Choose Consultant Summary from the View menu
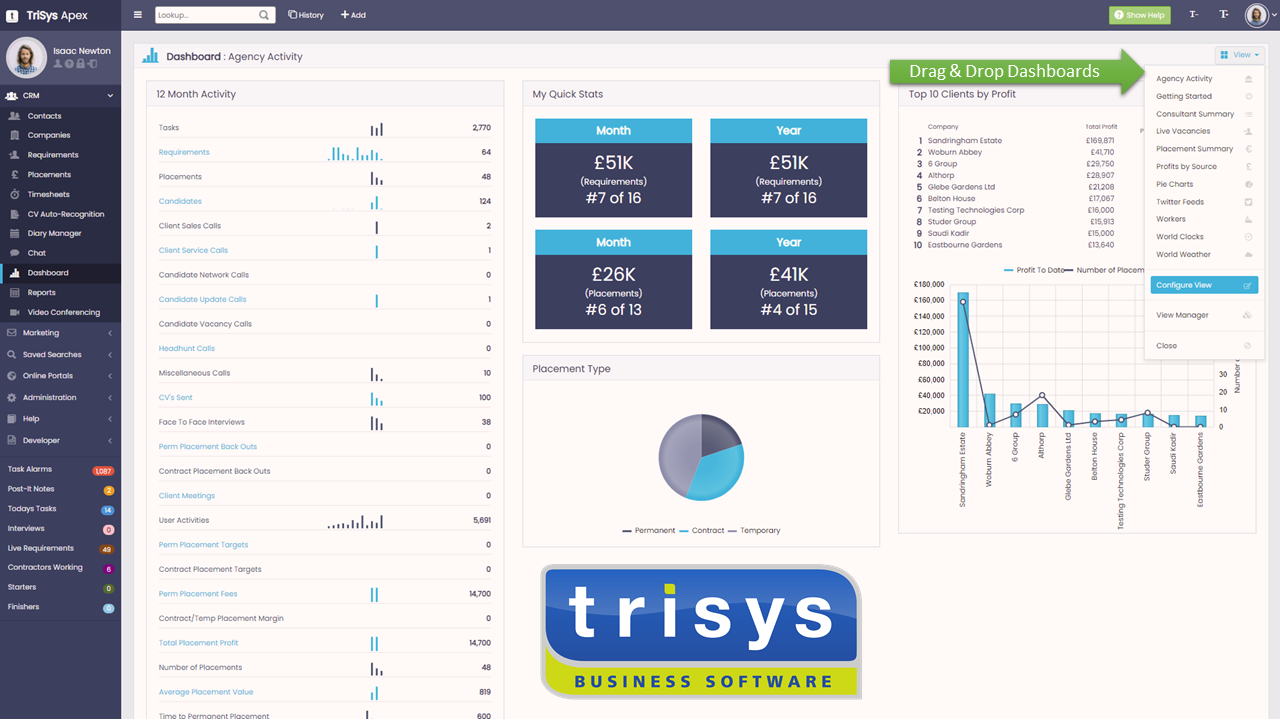This screenshot has width=1280, height=720. pos(1204,114)
